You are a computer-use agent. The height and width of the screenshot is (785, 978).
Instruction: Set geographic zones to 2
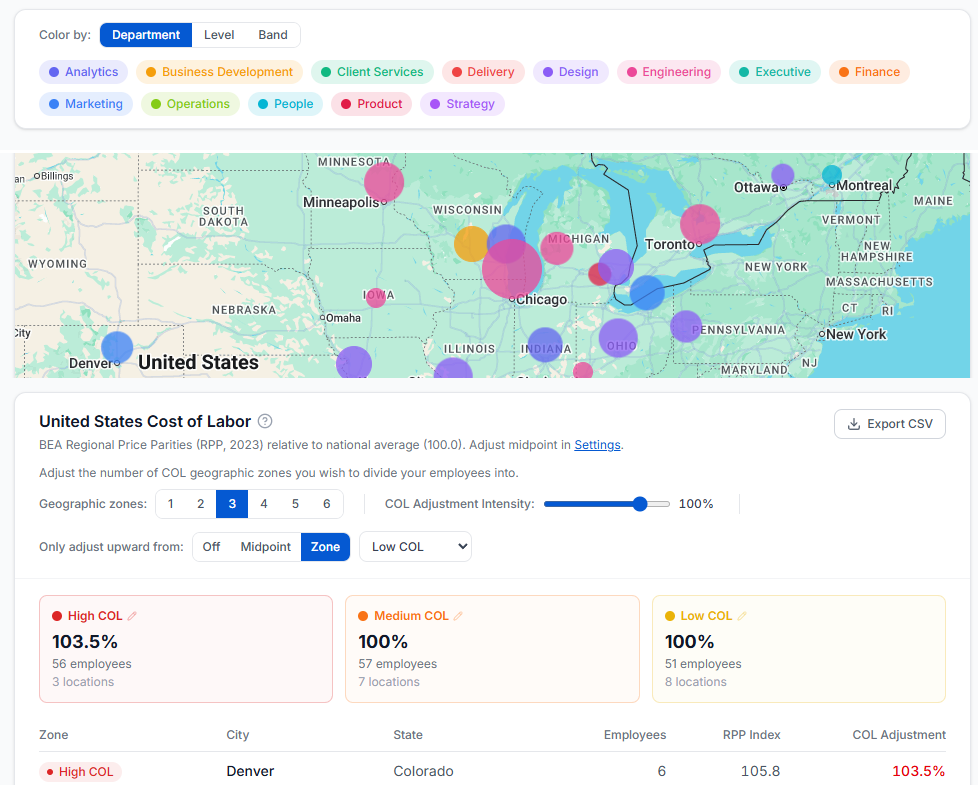(x=201, y=504)
